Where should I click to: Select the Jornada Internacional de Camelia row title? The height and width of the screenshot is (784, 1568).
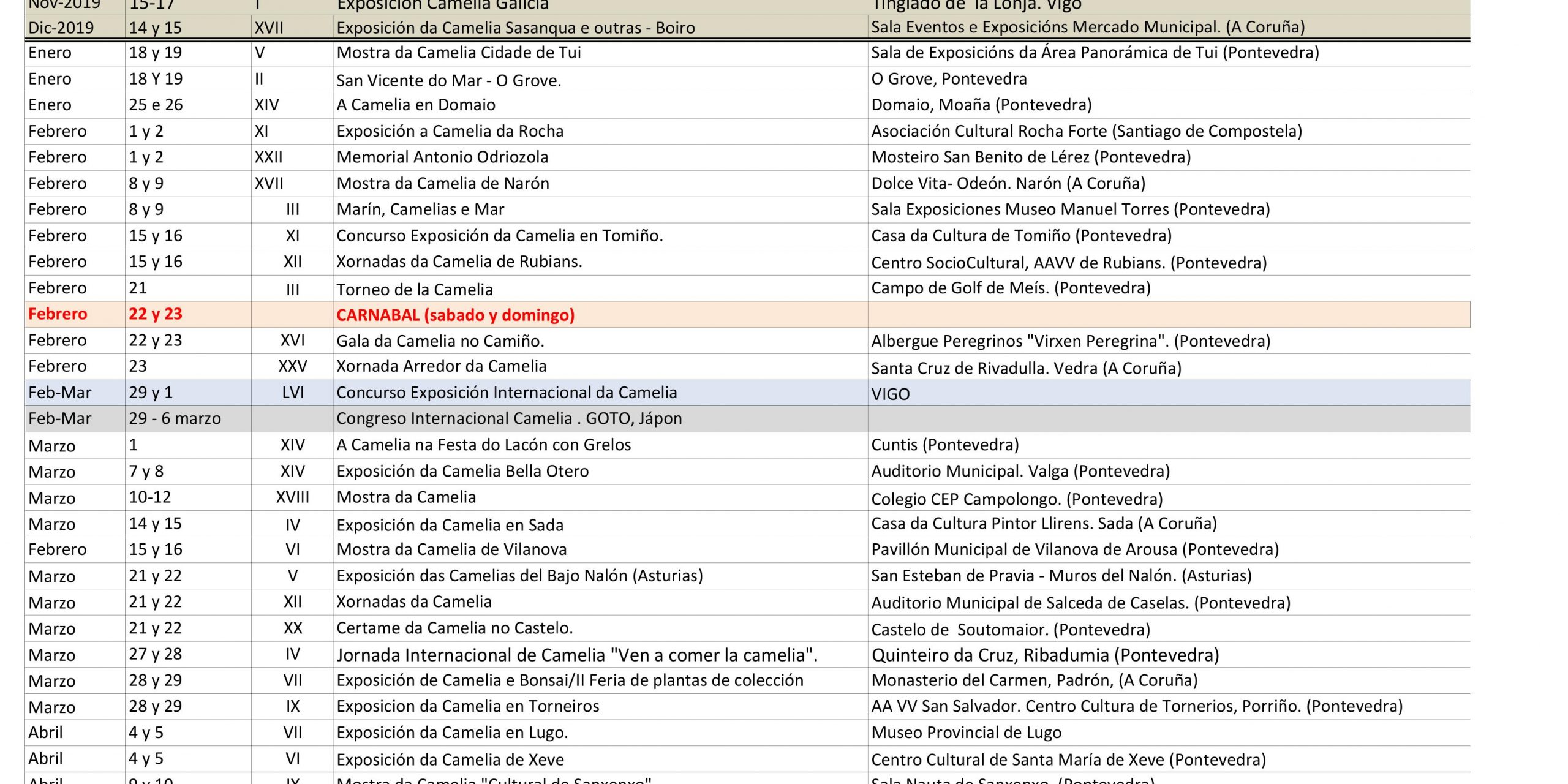tap(576, 655)
